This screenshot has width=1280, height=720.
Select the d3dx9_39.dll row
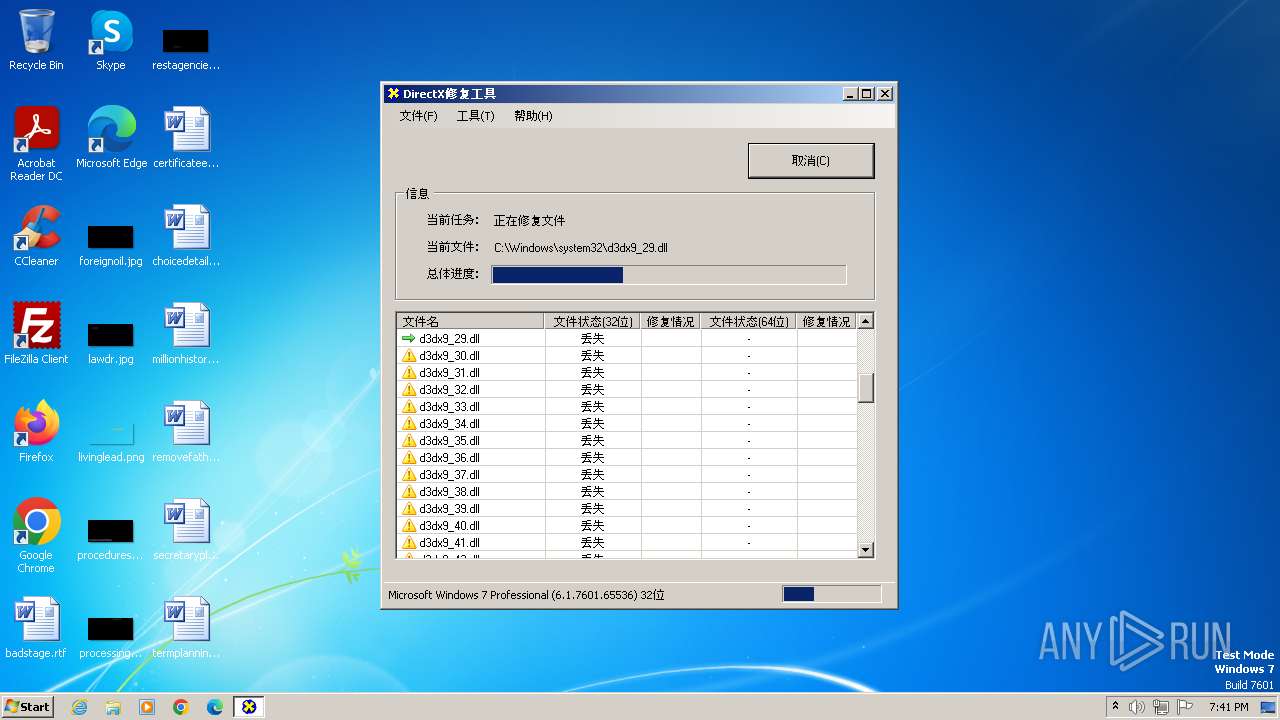click(x=627, y=509)
